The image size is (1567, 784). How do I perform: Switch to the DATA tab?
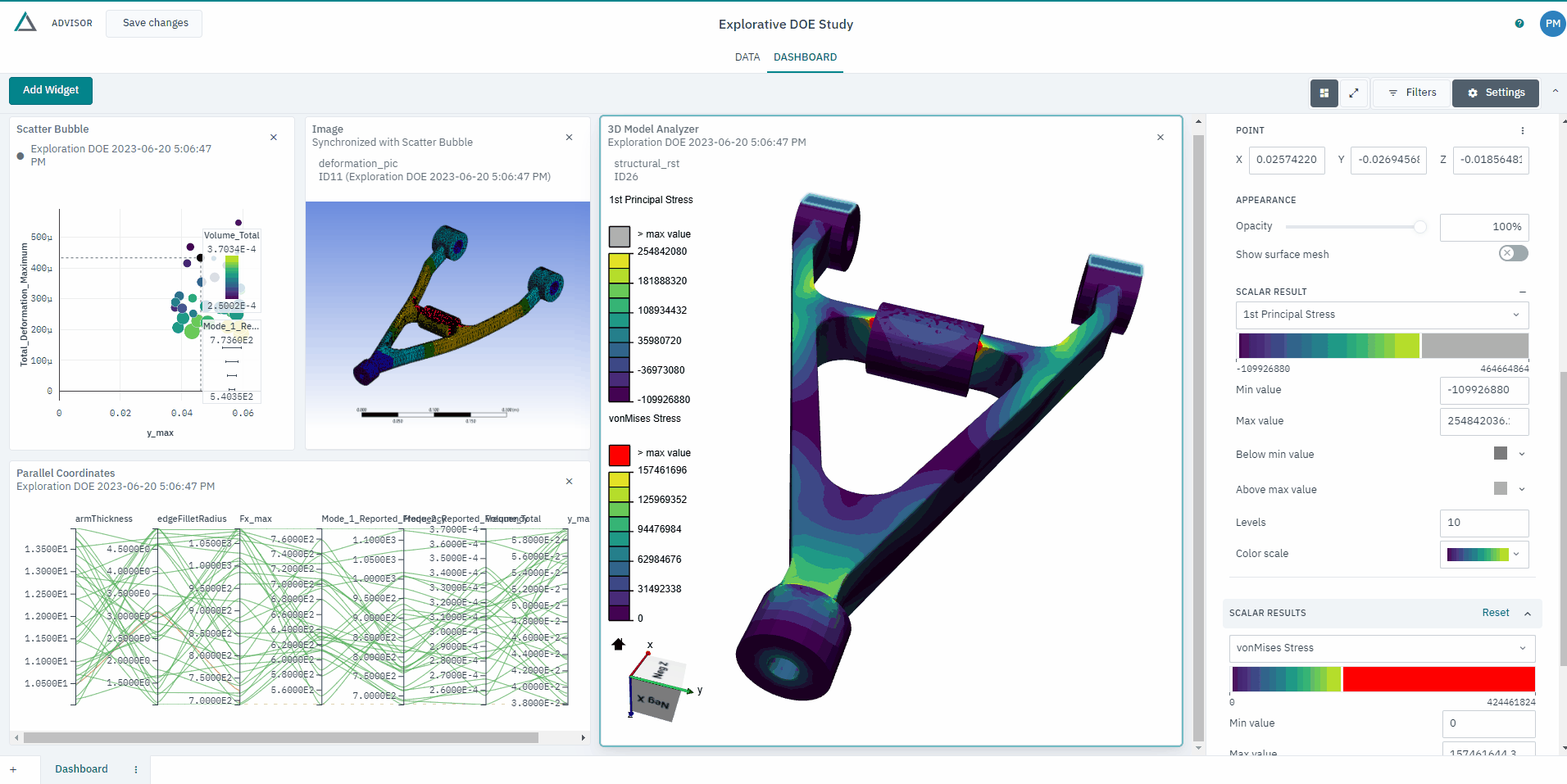(747, 57)
